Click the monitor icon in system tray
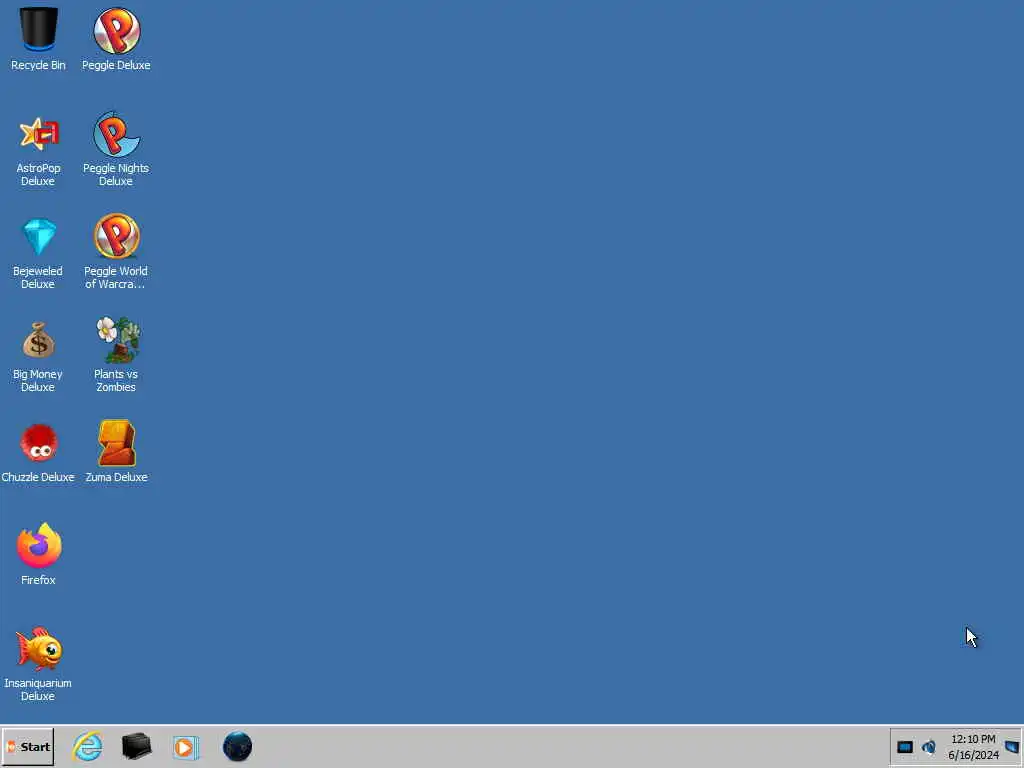Screen dimensions: 1024x768 pyautogui.click(x=904, y=747)
